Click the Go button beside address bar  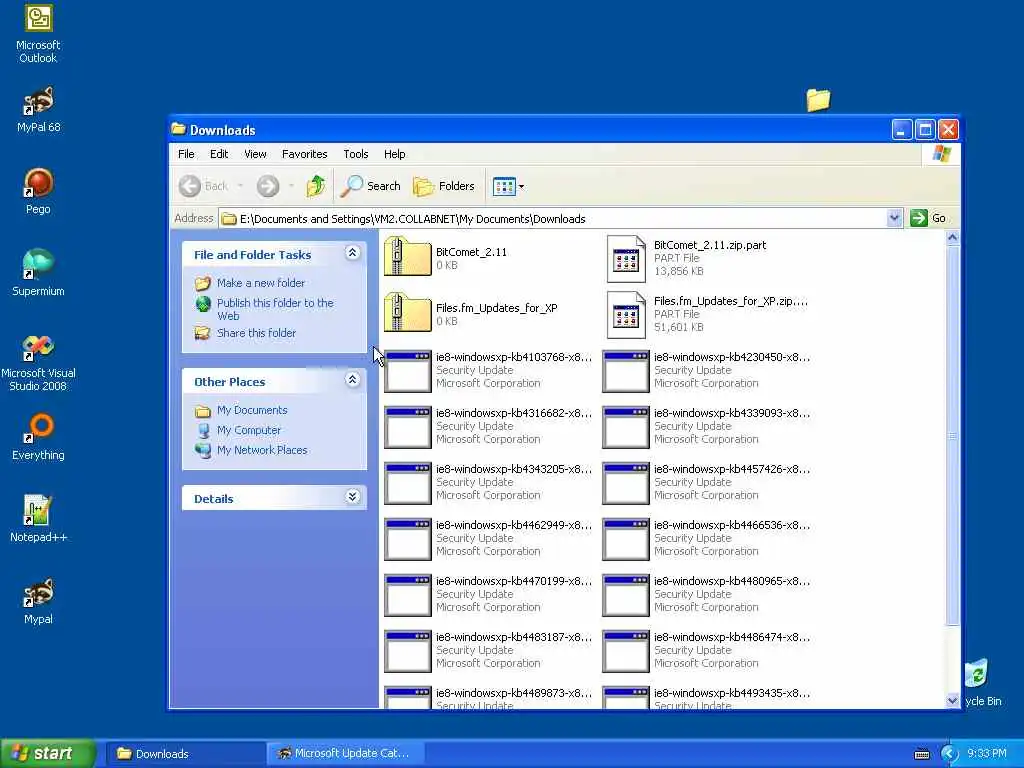928,218
